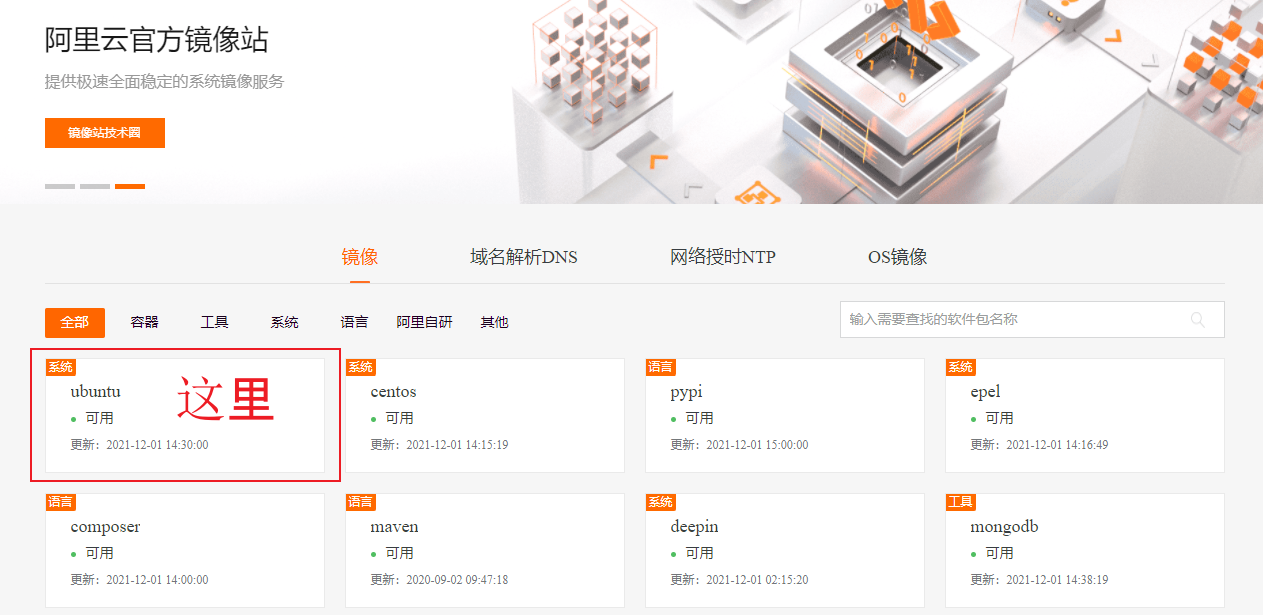Screen dimensions: 1263x615
Task: Enable the 阿里自研 category filter
Action: pyautogui.click(x=424, y=322)
